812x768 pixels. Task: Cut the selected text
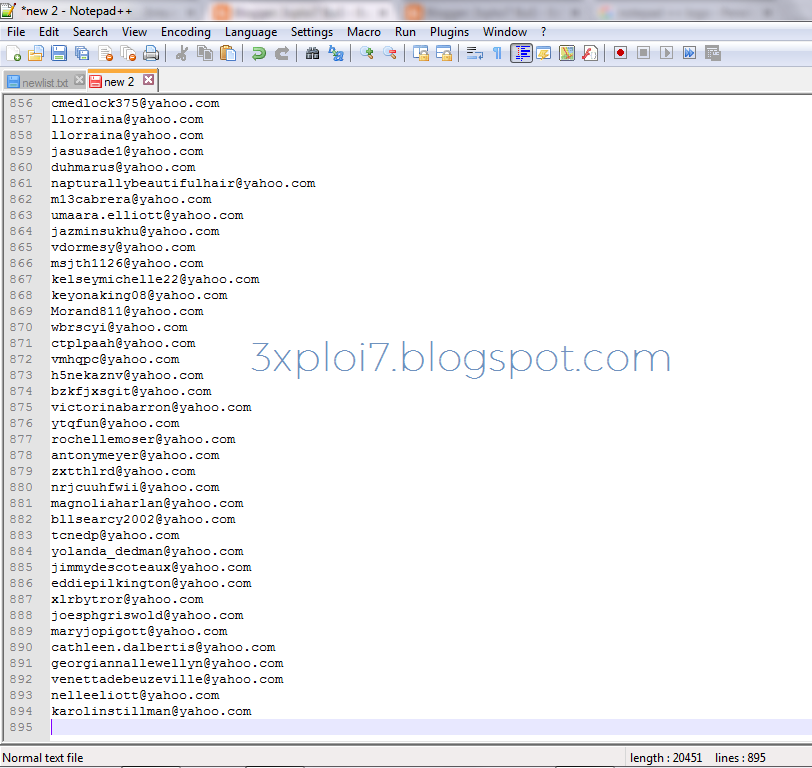(184, 54)
